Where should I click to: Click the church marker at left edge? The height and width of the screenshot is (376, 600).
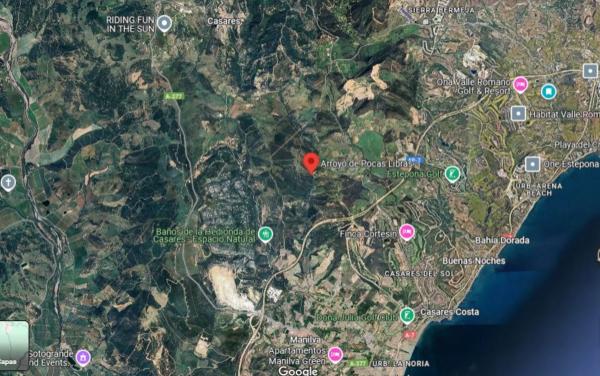8,183
